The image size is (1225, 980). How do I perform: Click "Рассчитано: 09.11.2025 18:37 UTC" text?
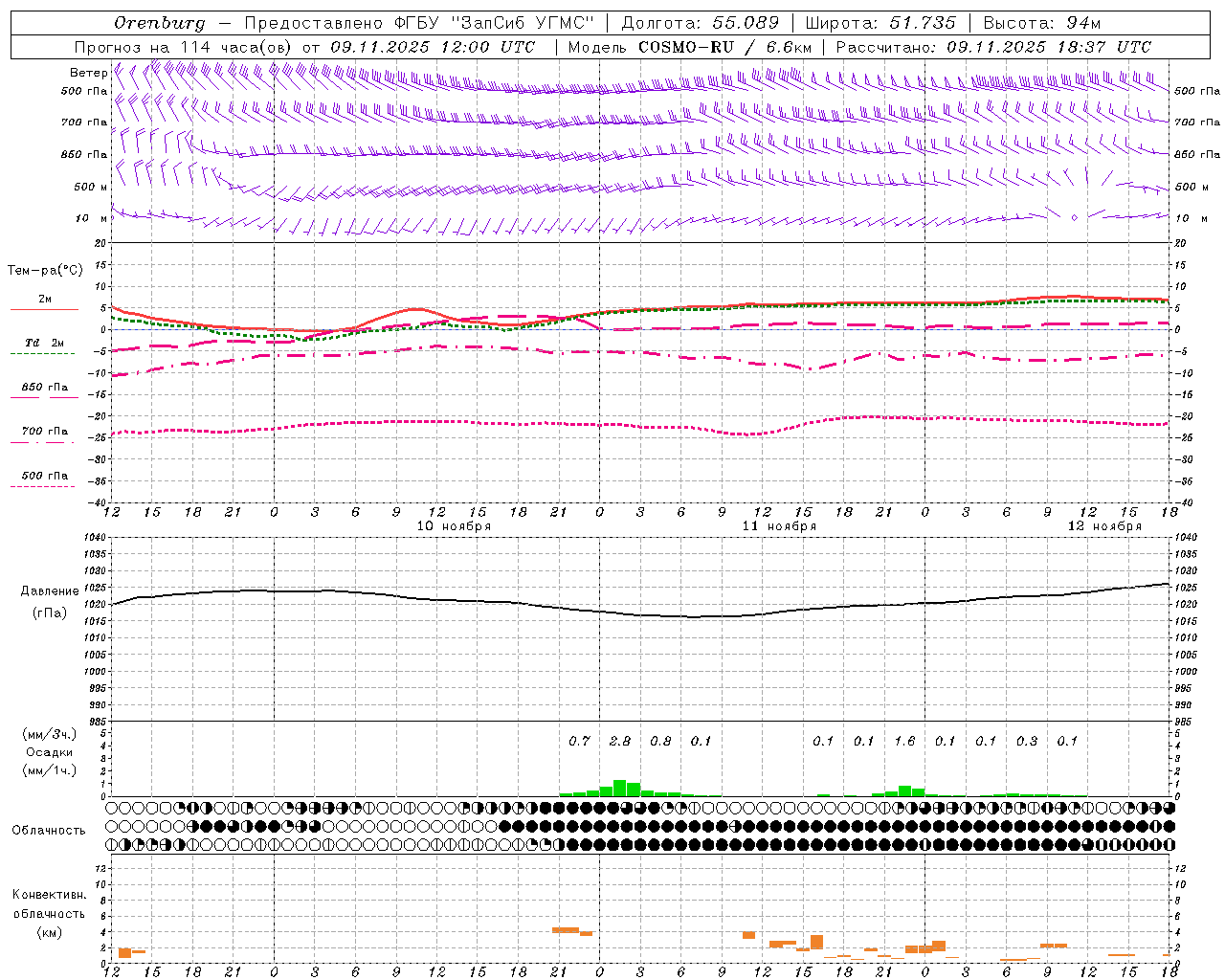993,47
